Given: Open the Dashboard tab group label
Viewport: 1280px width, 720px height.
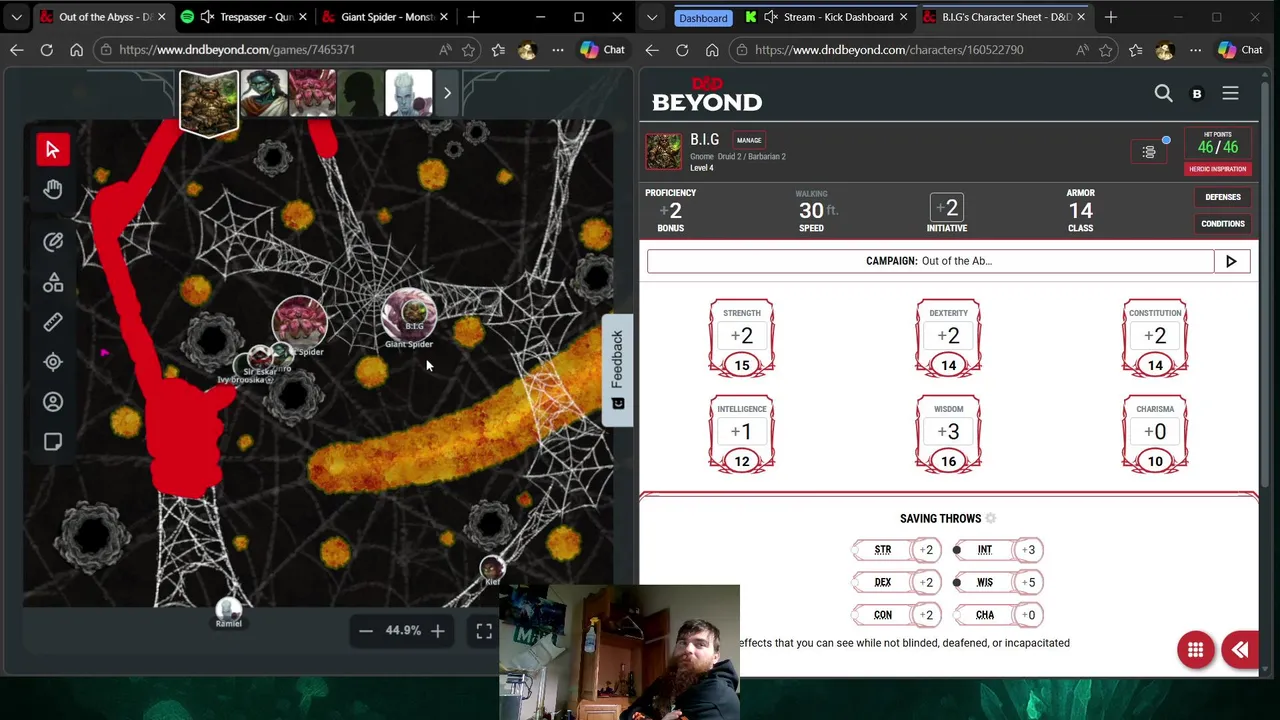Looking at the screenshot, I should (x=703, y=18).
